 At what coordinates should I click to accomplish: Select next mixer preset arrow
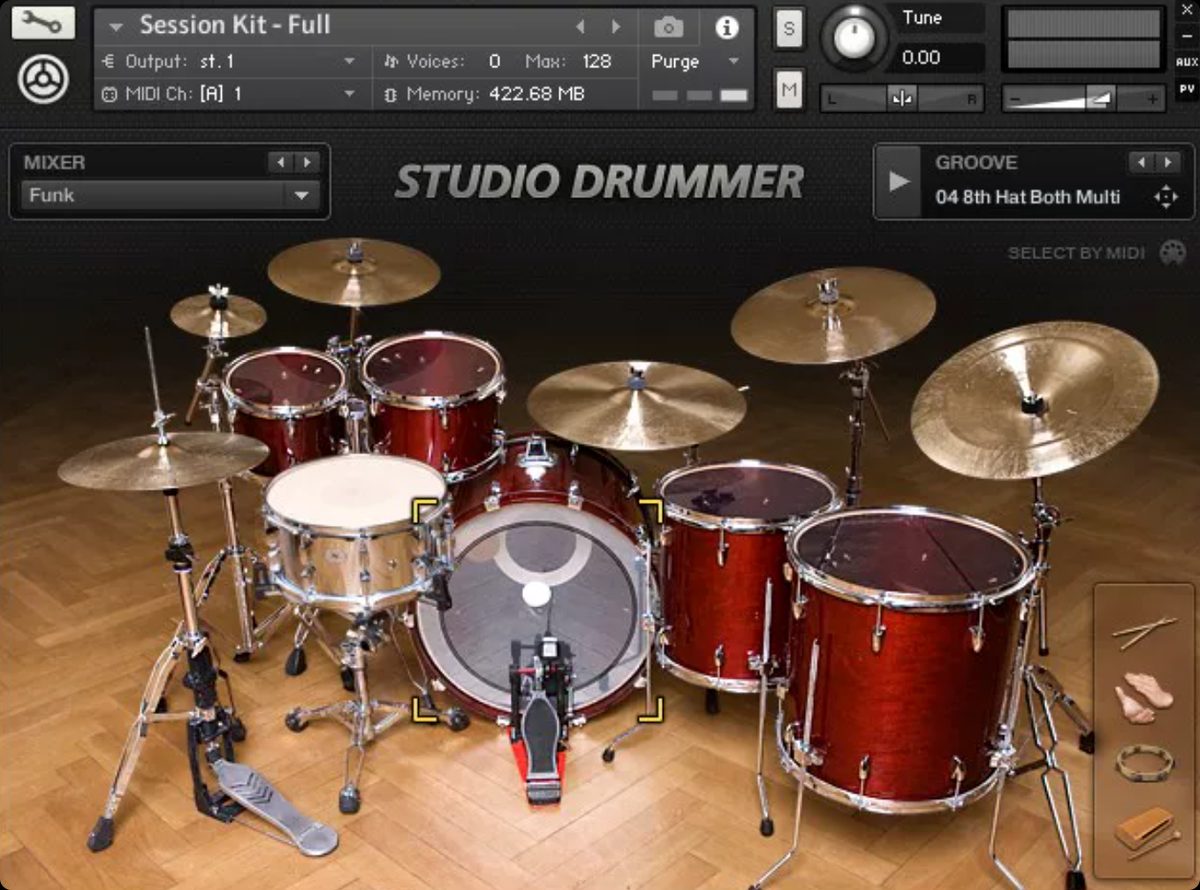[x=306, y=162]
